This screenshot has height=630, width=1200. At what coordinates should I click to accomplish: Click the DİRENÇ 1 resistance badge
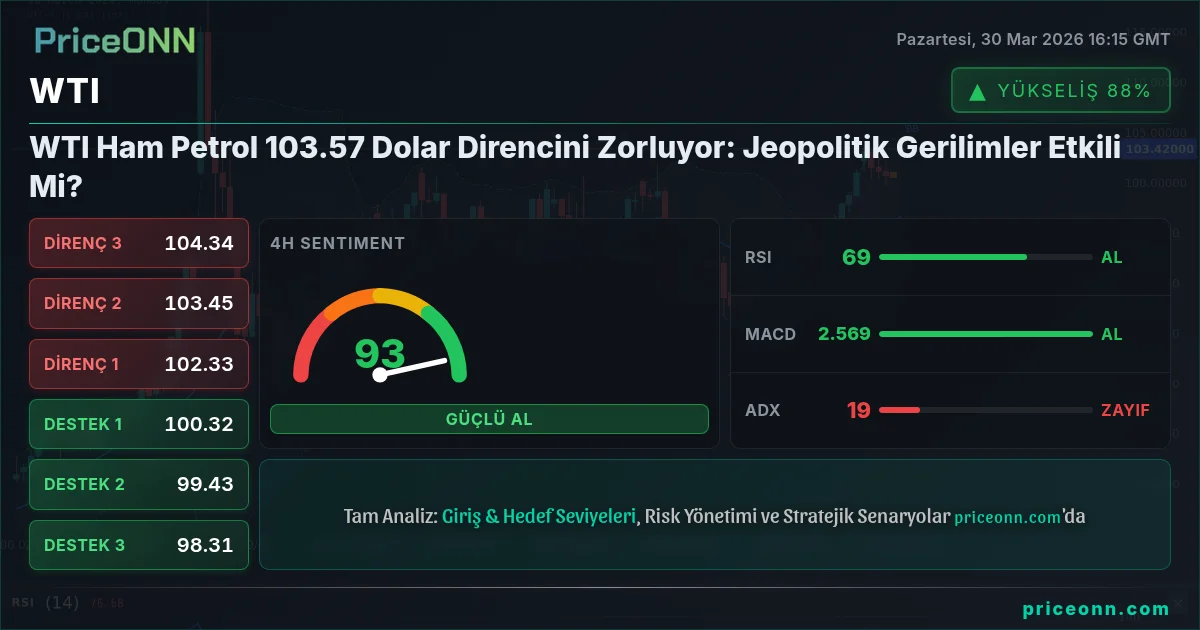click(x=138, y=364)
